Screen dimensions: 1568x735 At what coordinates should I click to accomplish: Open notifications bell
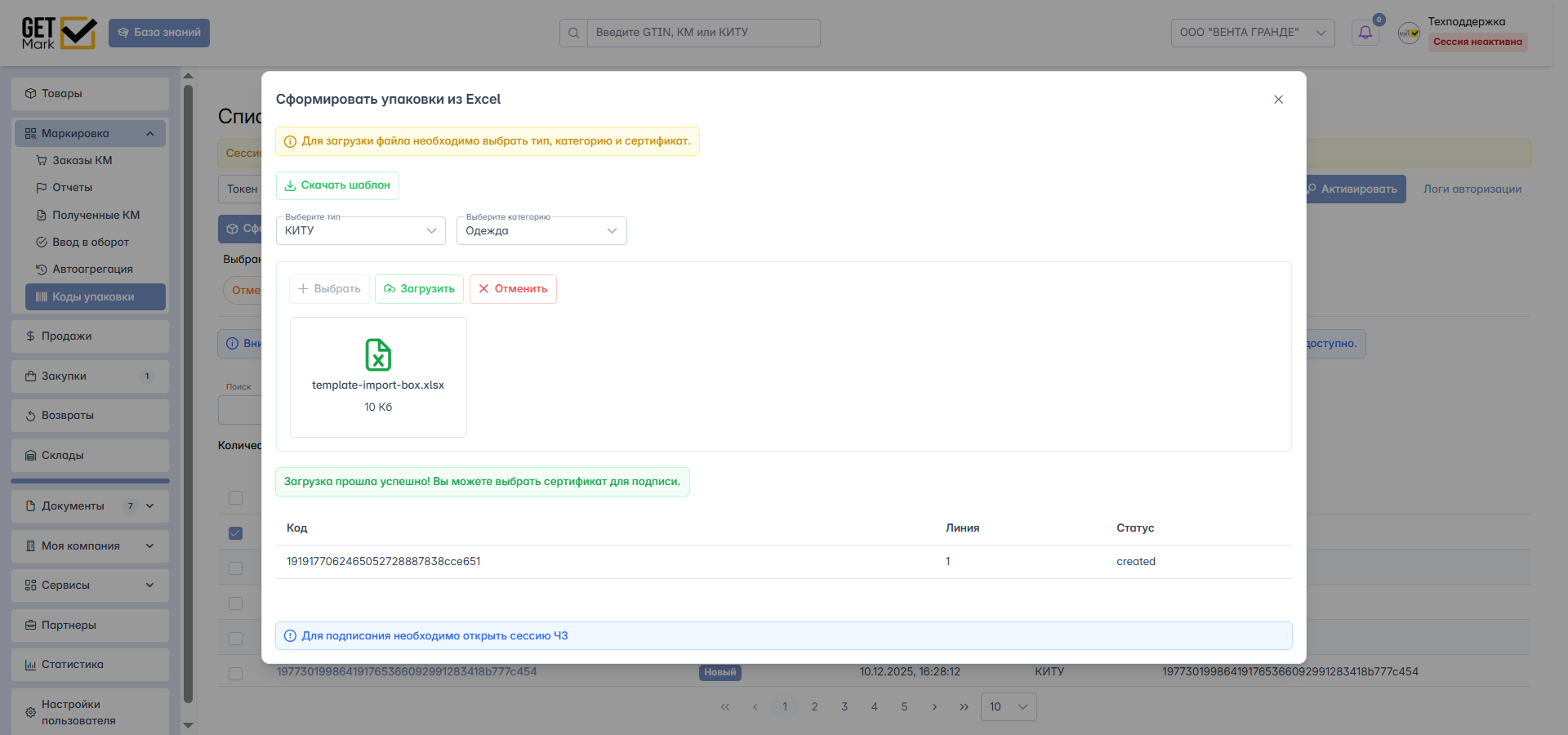pyautogui.click(x=1365, y=33)
